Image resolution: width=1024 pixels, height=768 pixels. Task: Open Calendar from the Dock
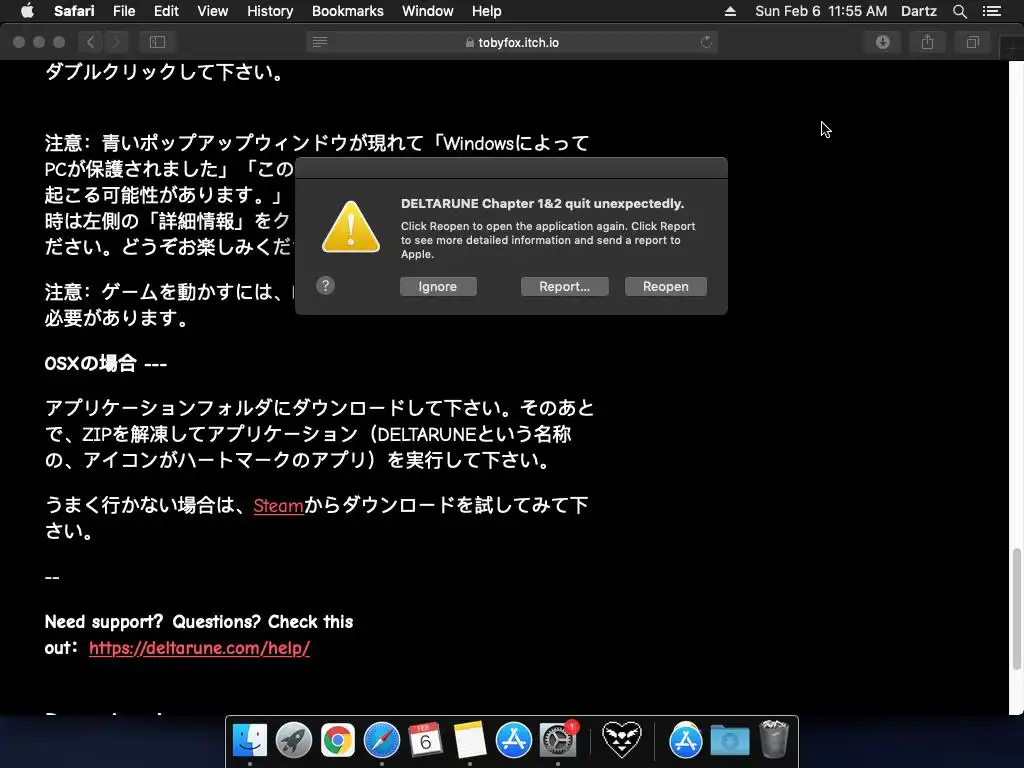click(425, 740)
